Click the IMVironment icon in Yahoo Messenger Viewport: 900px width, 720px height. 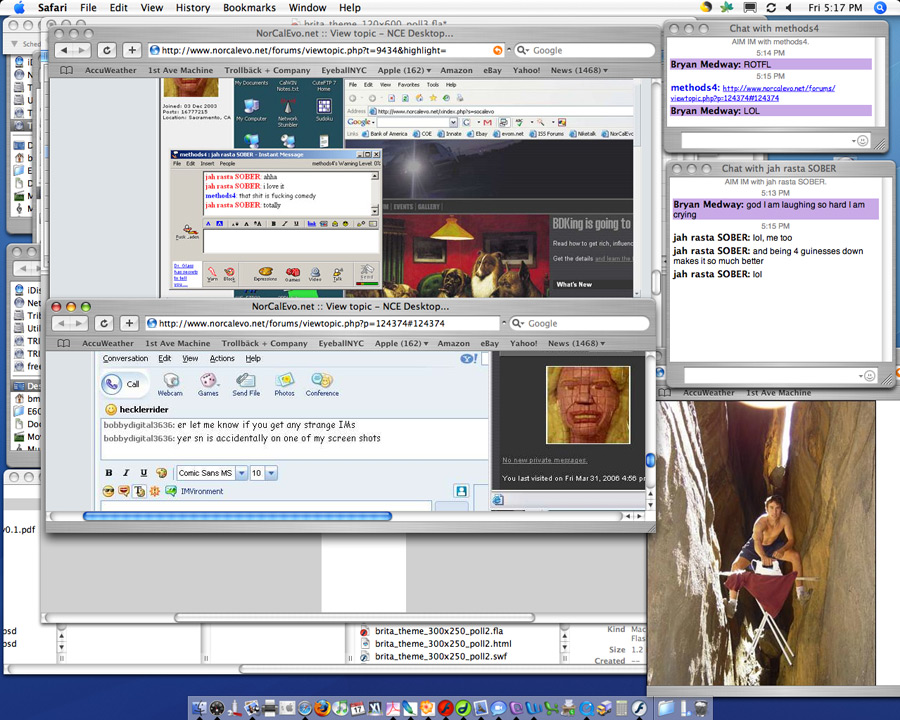pos(171,491)
